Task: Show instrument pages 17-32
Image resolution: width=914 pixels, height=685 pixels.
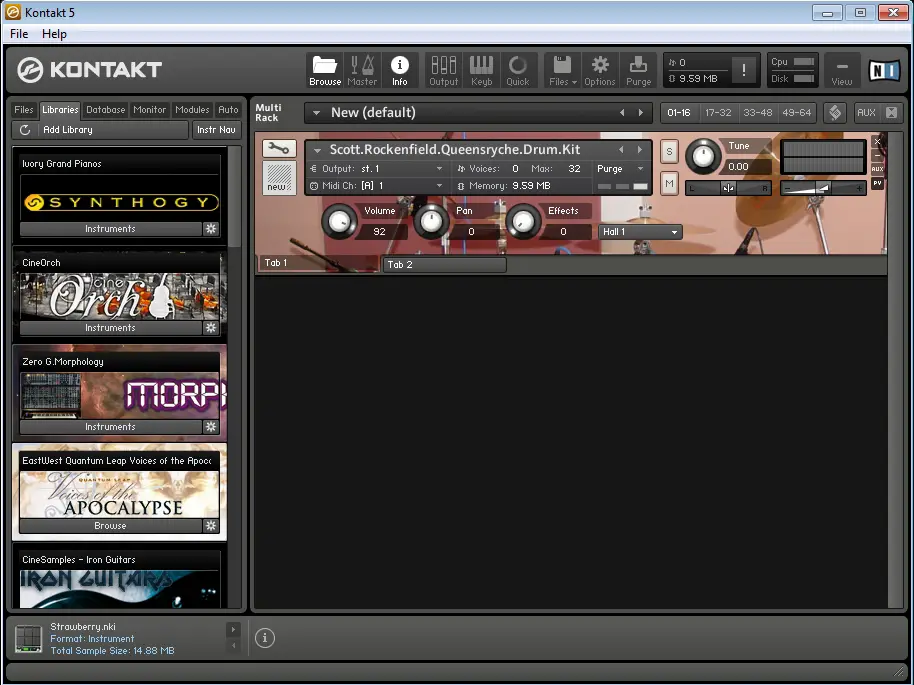Action: (718, 113)
